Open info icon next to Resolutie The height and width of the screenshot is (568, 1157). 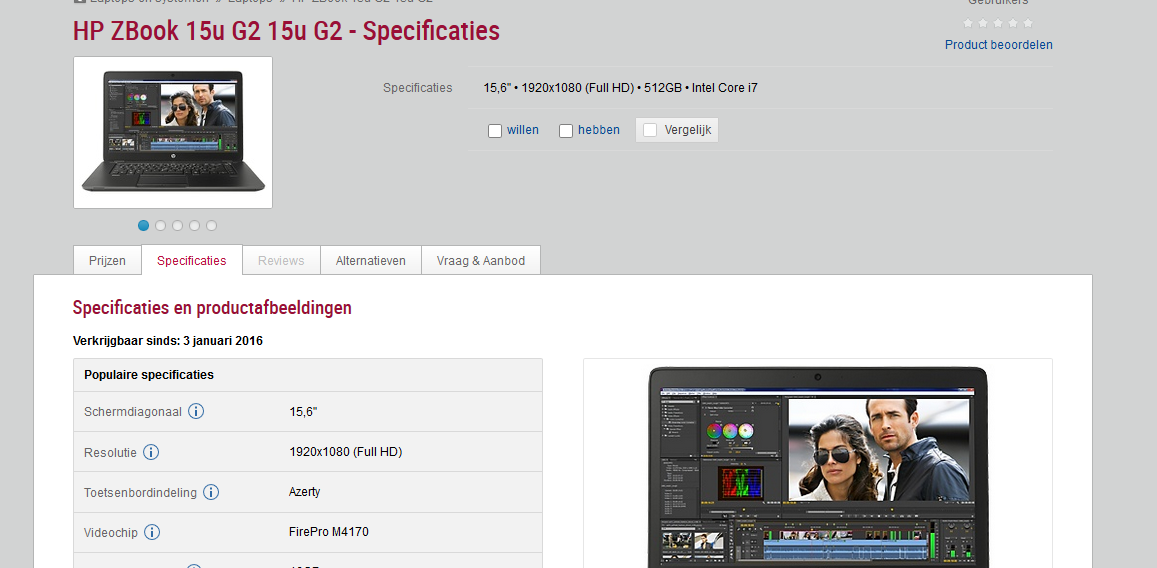pyautogui.click(x=151, y=452)
